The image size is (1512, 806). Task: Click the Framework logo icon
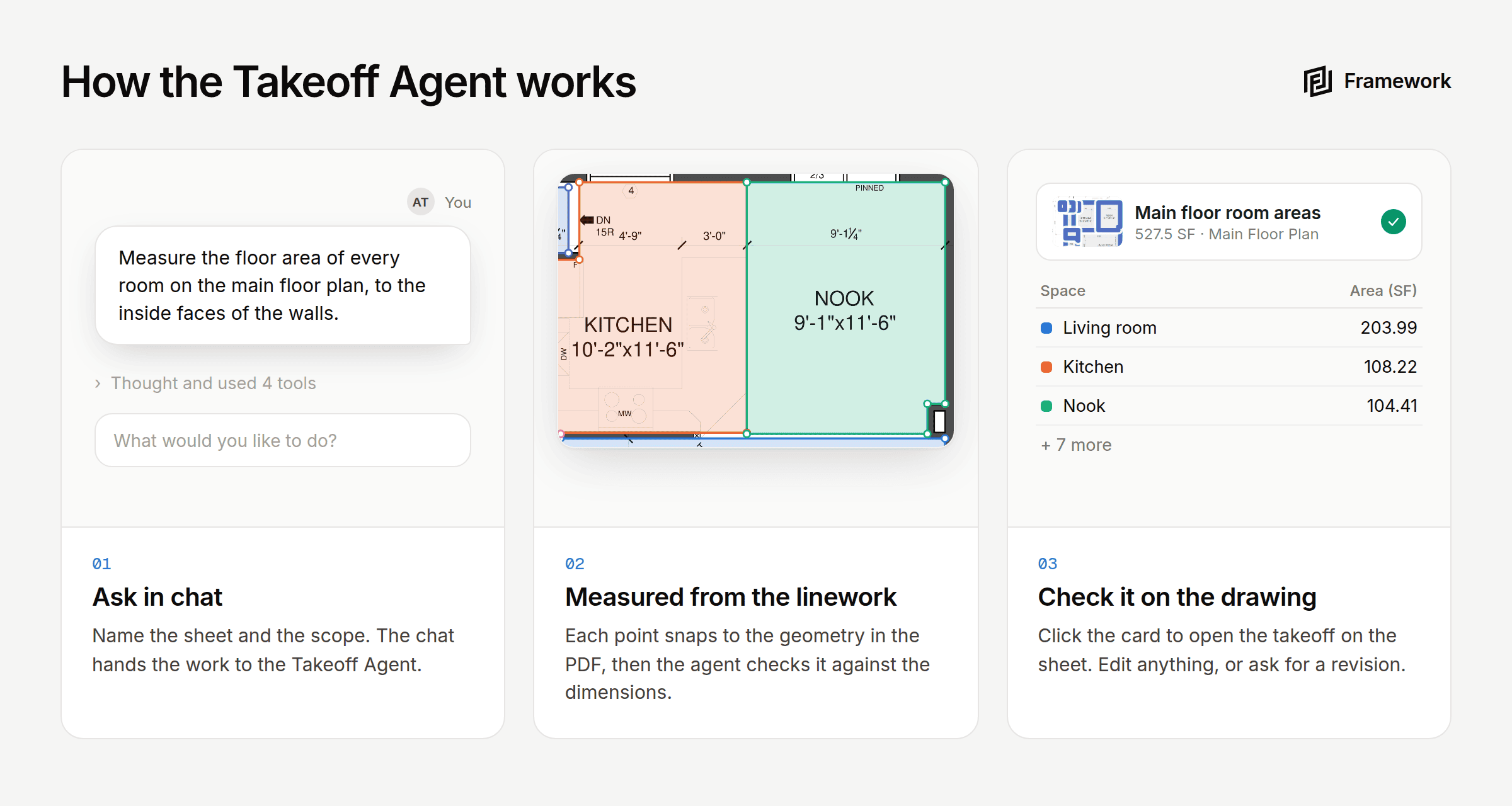pyautogui.click(x=1317, y=81)
